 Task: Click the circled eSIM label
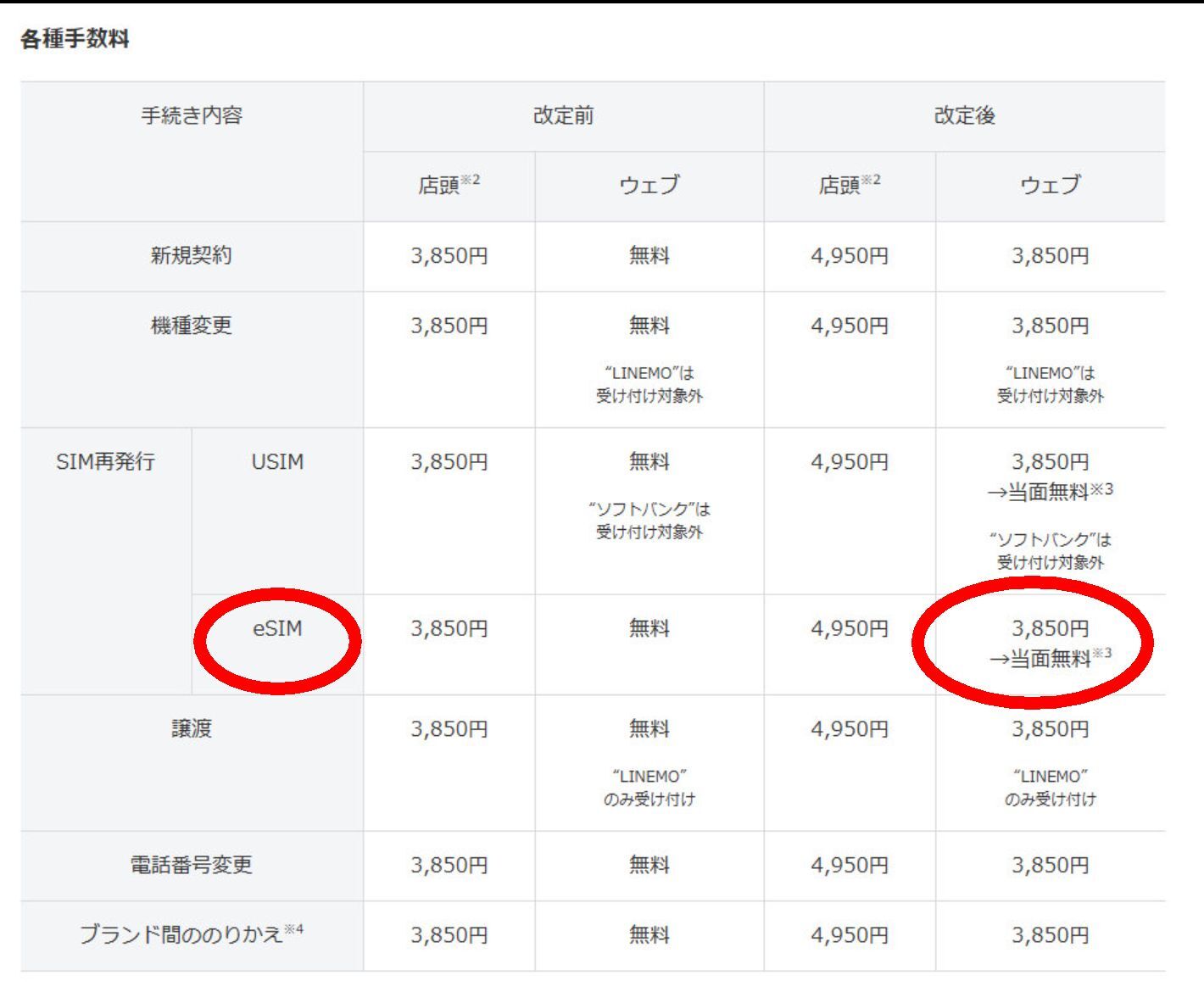[277, 629]
